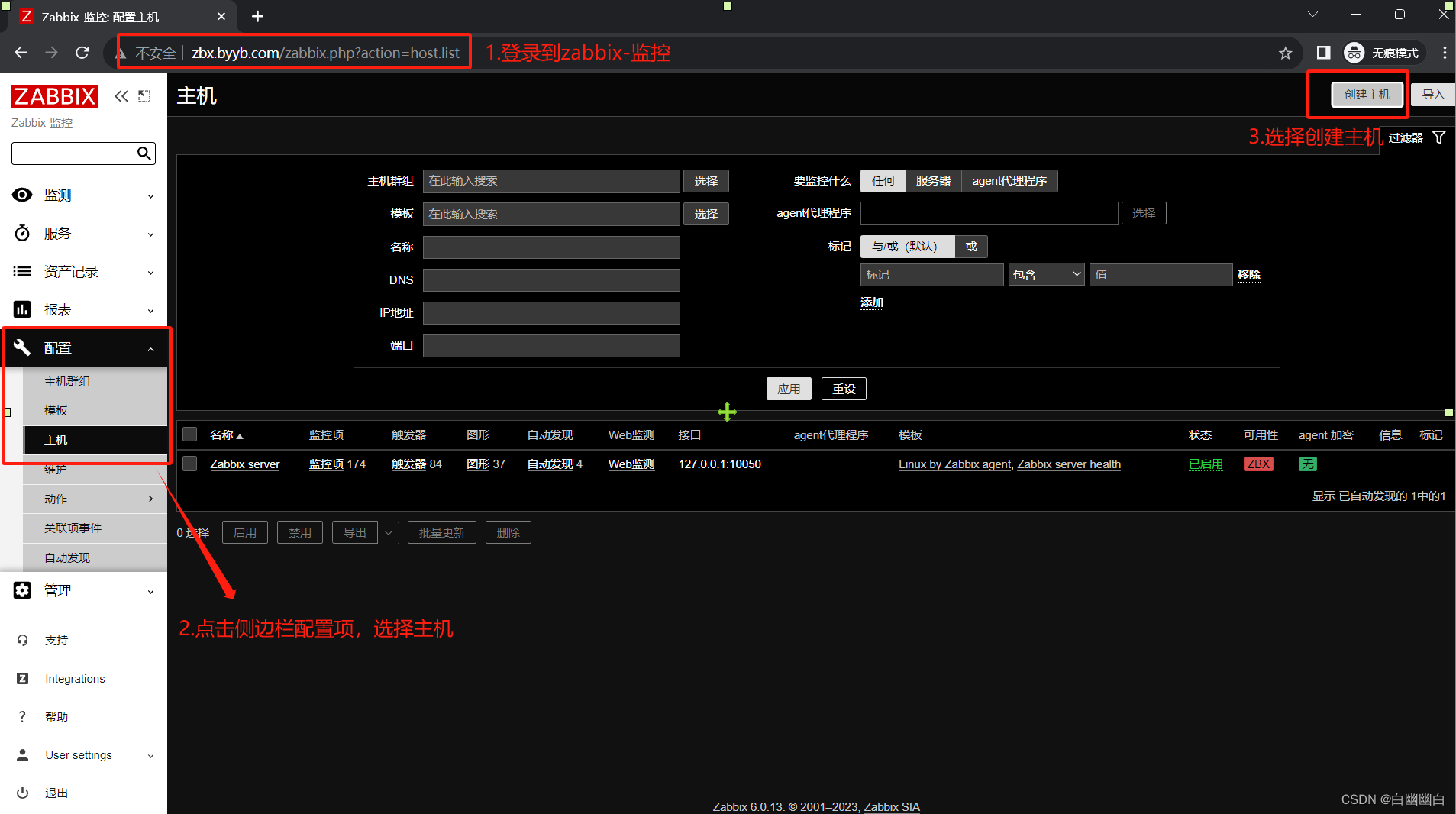
Task: Click the gear icon for 管理
Action: (22, 590)
